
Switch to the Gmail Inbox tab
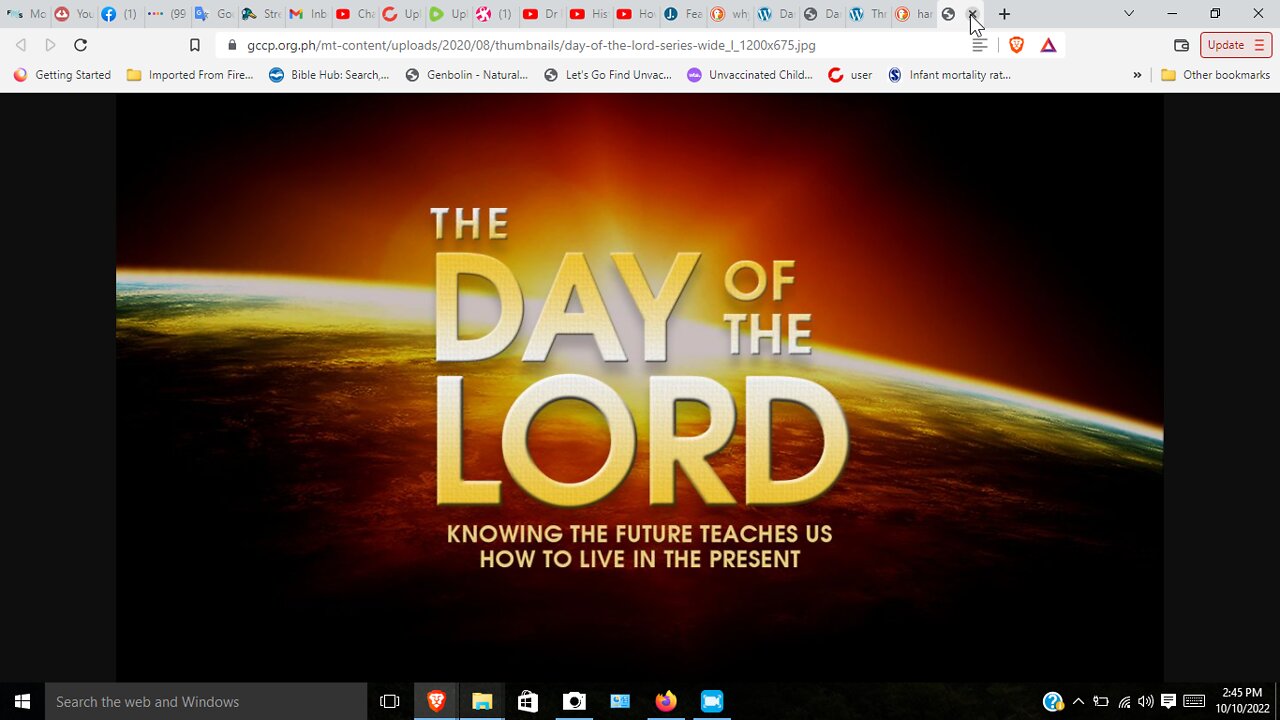click(x=308, y=14)
